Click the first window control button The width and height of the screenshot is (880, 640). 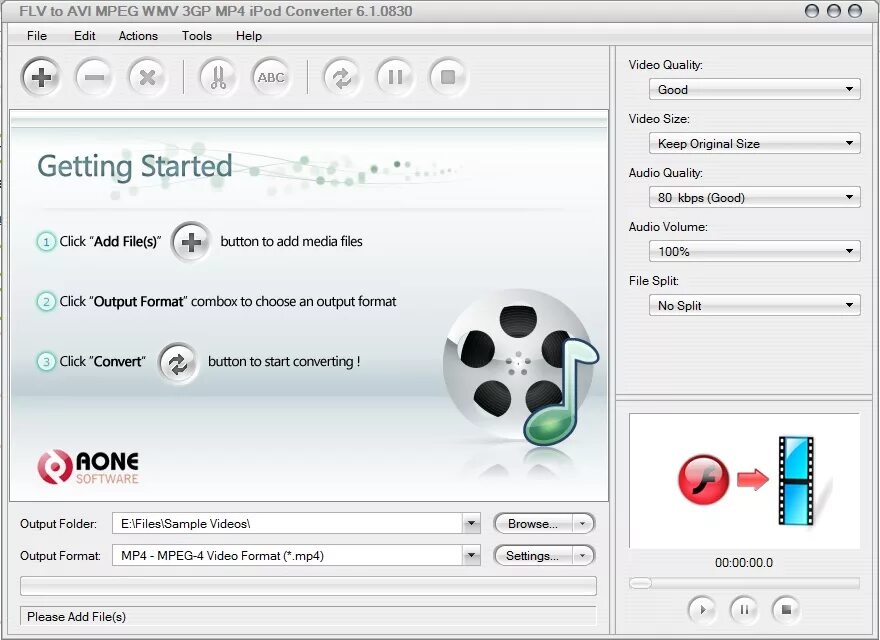tap(812, 11)
